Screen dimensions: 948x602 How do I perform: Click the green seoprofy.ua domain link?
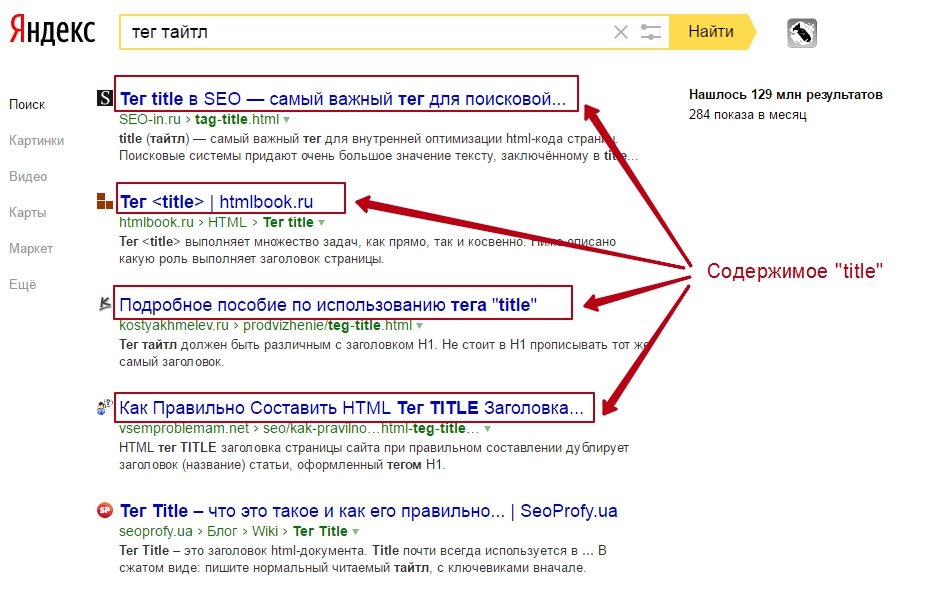point(156,531)
